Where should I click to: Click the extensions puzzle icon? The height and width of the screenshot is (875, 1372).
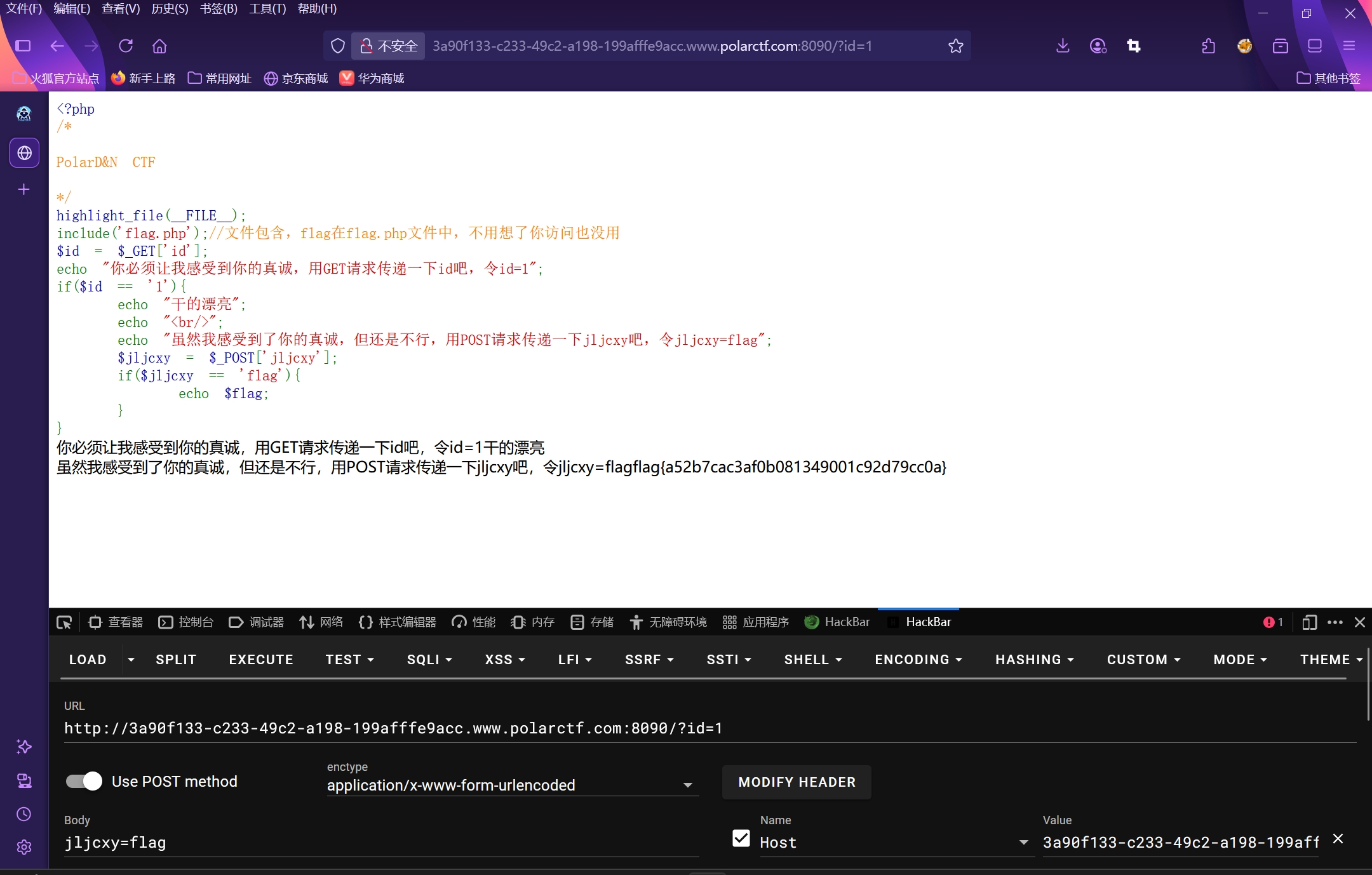coord(1208,46)
